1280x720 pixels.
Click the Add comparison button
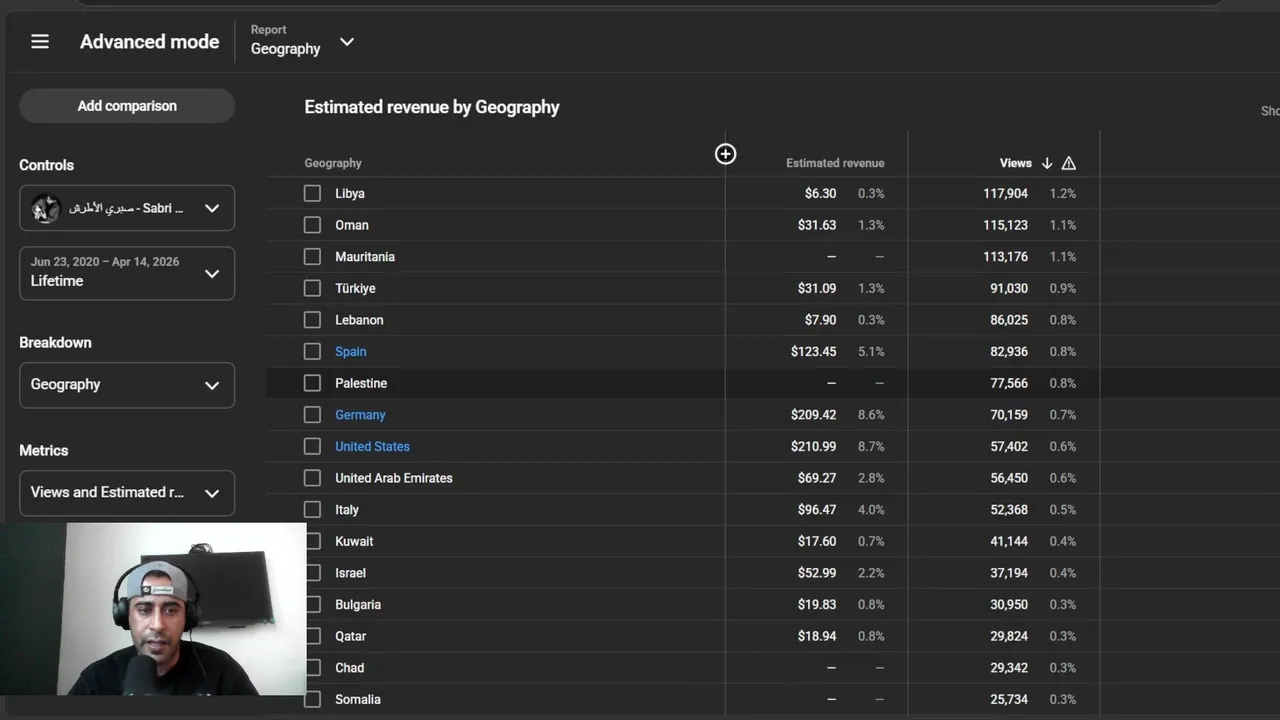127,106
